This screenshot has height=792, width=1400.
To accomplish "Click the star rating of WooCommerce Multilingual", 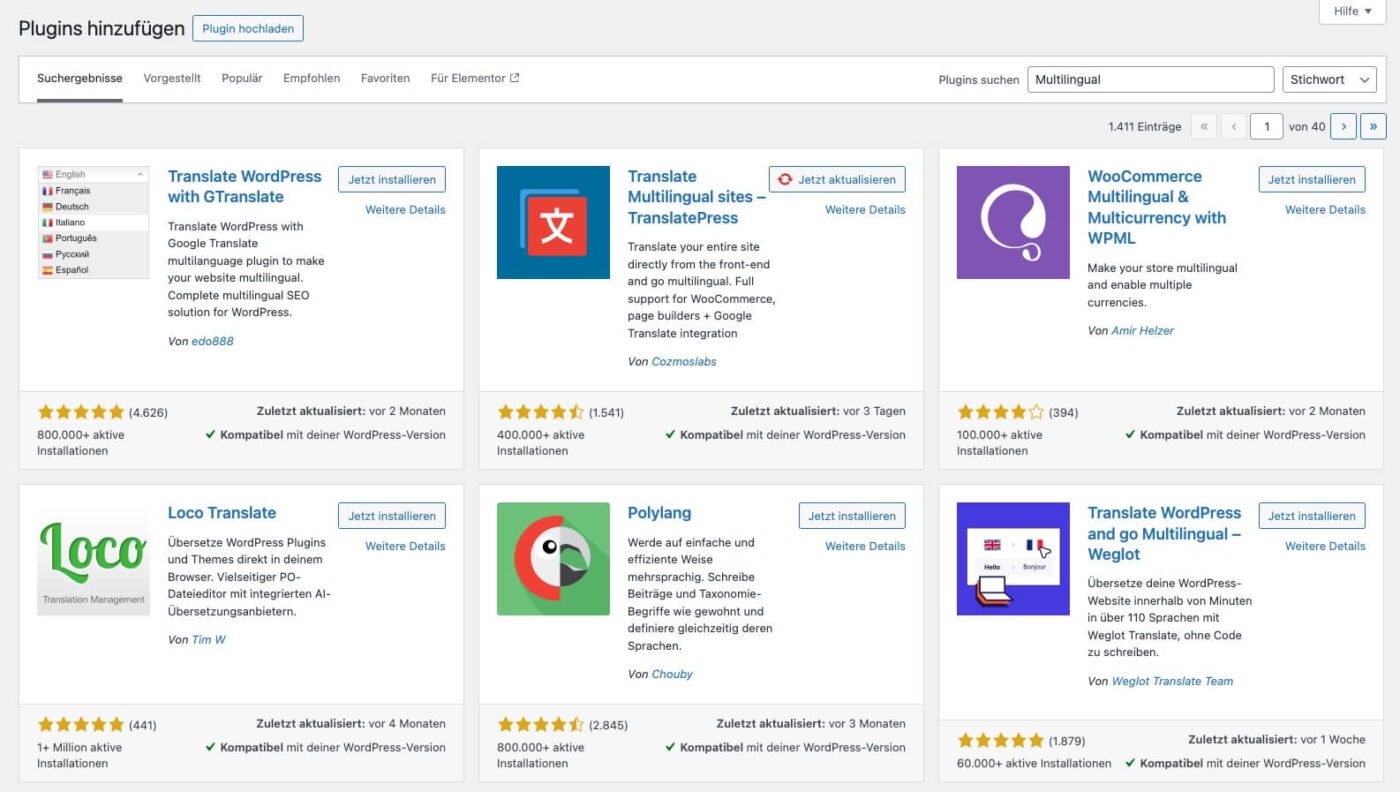I will [x=1001, y=412].
